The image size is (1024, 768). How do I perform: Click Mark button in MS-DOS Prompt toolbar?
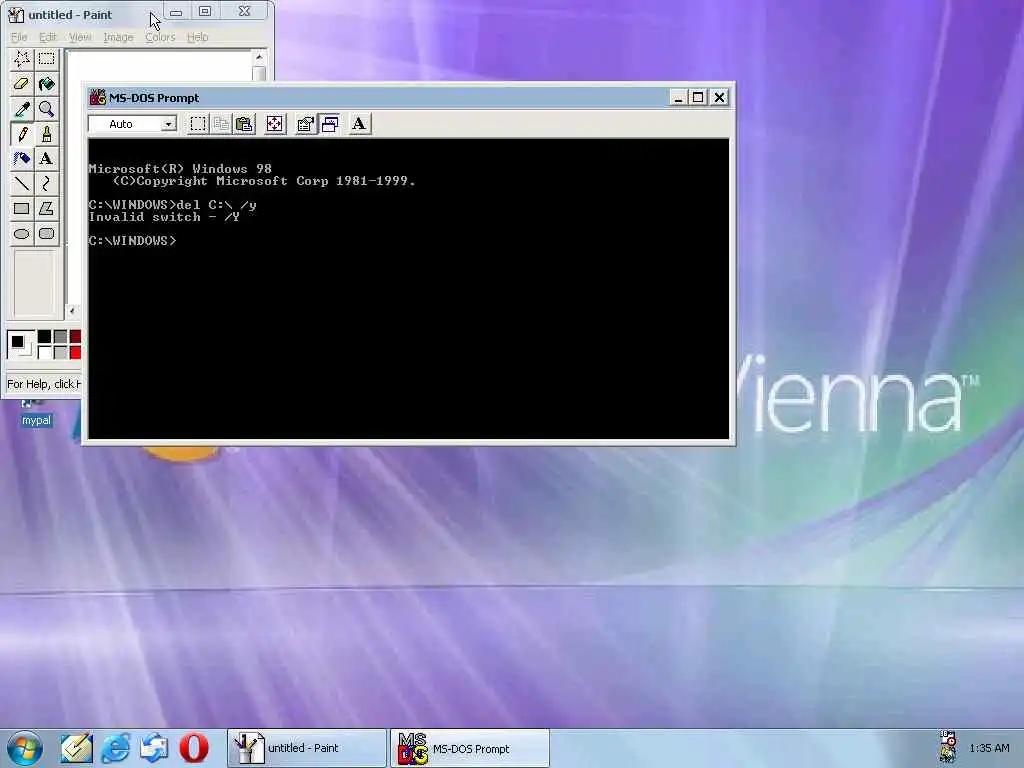pos(198,124)
